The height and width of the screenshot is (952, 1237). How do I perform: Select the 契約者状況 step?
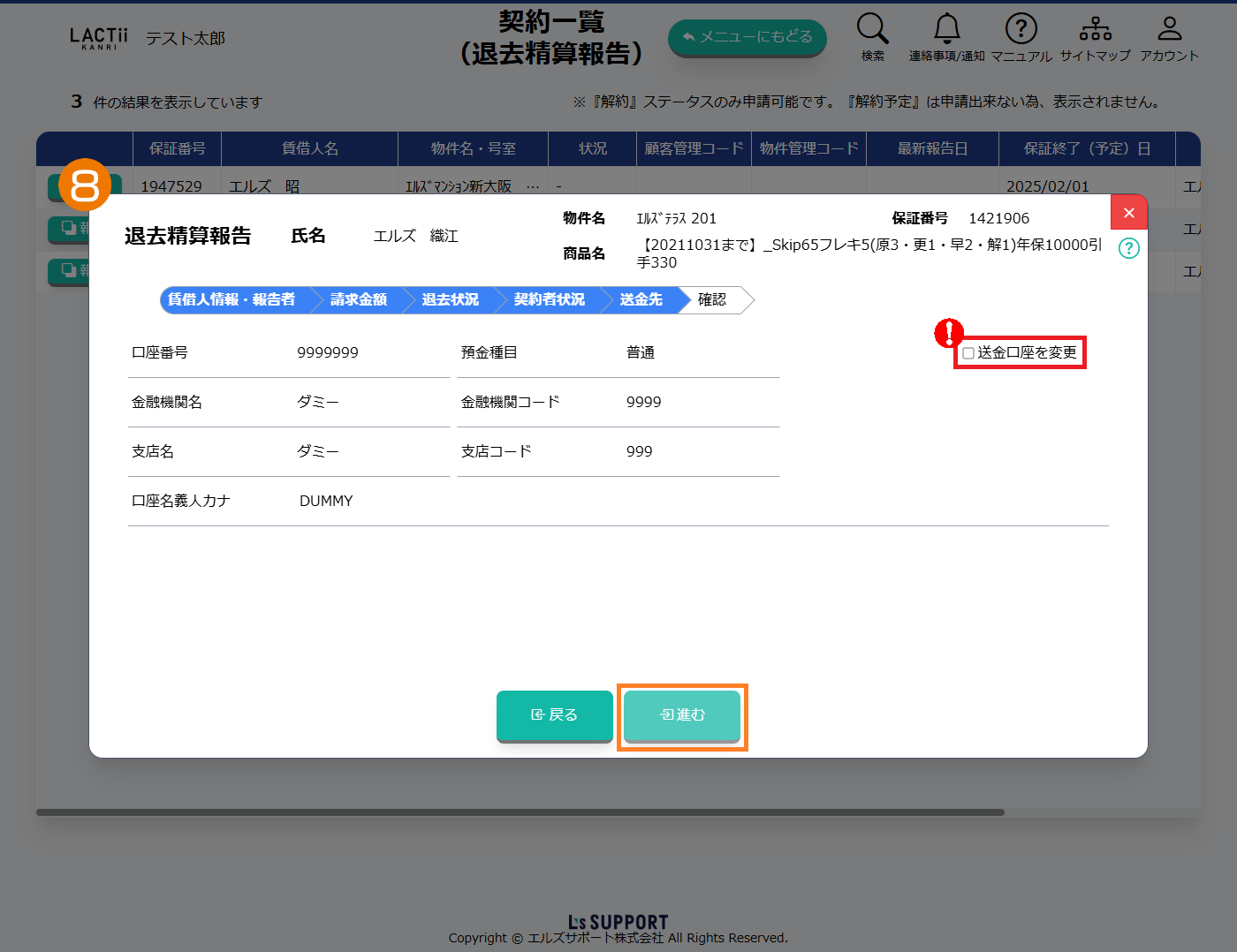[549, 300]
